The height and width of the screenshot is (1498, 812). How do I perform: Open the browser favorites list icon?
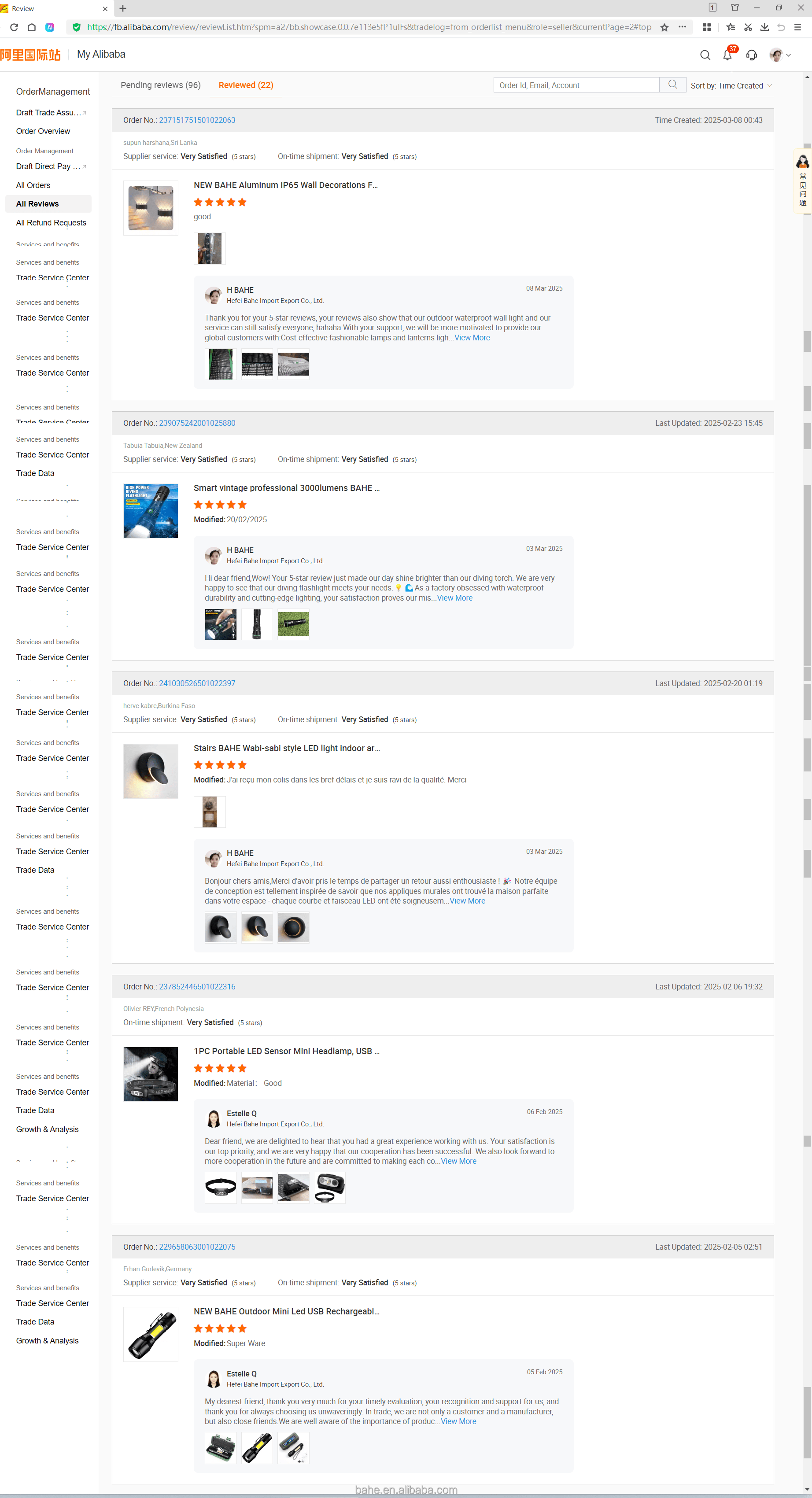(731, 27)
